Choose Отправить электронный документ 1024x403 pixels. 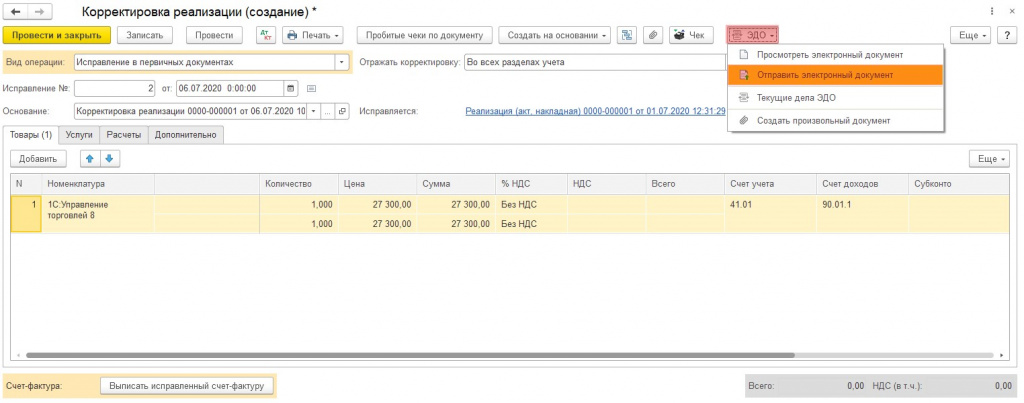(835, 75)
